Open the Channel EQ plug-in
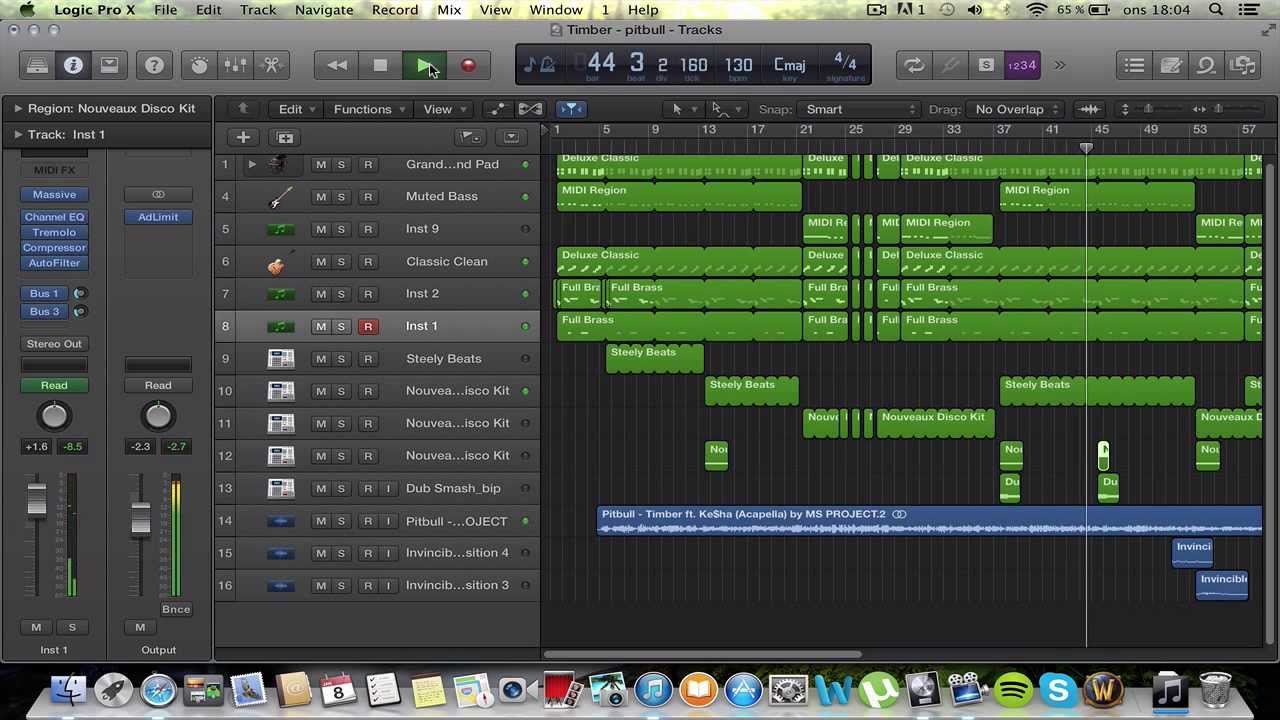The image size is (1280, 720). [54, 217]
